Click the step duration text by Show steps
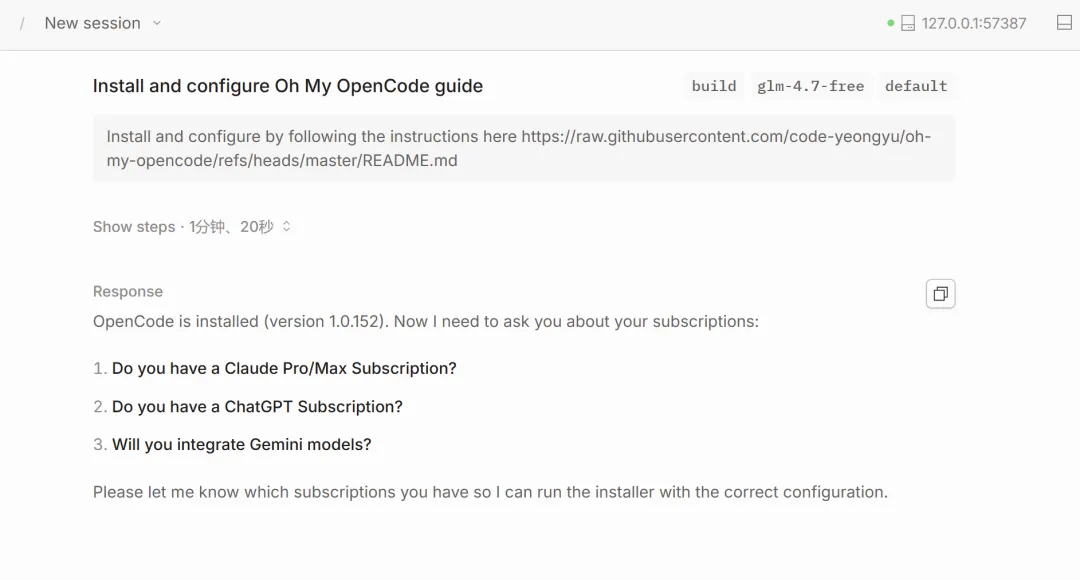Viewport: 1080px width, 580px height. [231, 227]
